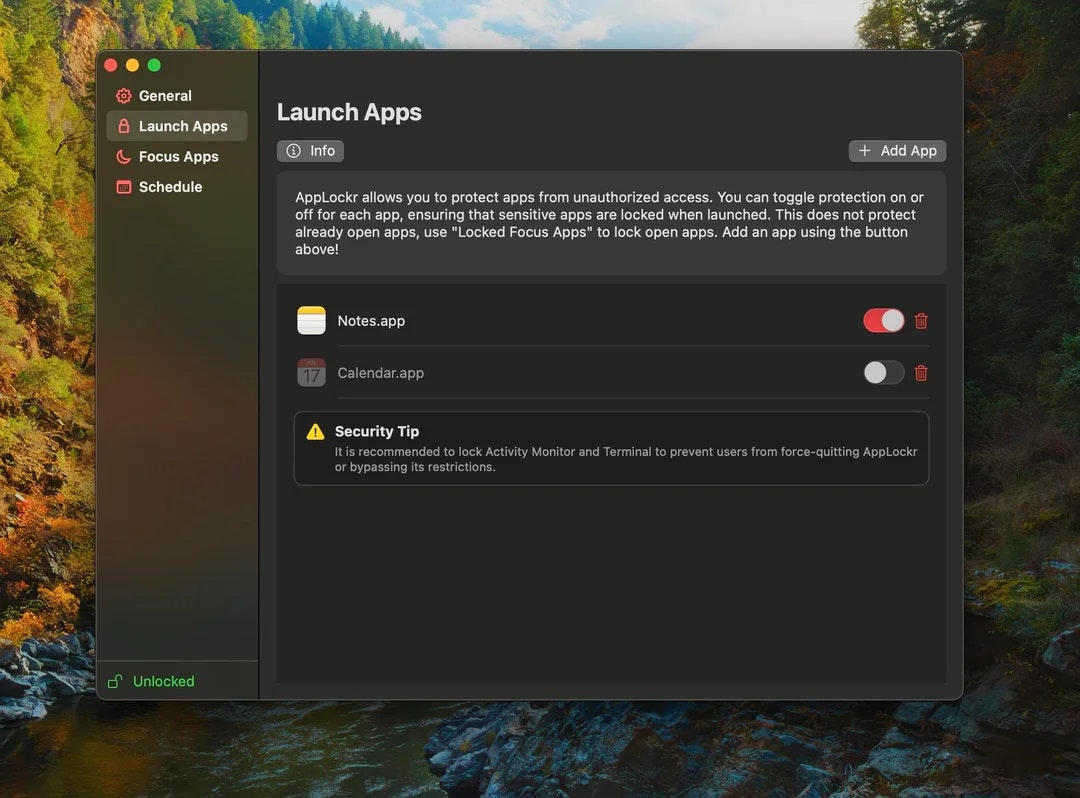Select the Calendar.app label

[x=381, y=373]
